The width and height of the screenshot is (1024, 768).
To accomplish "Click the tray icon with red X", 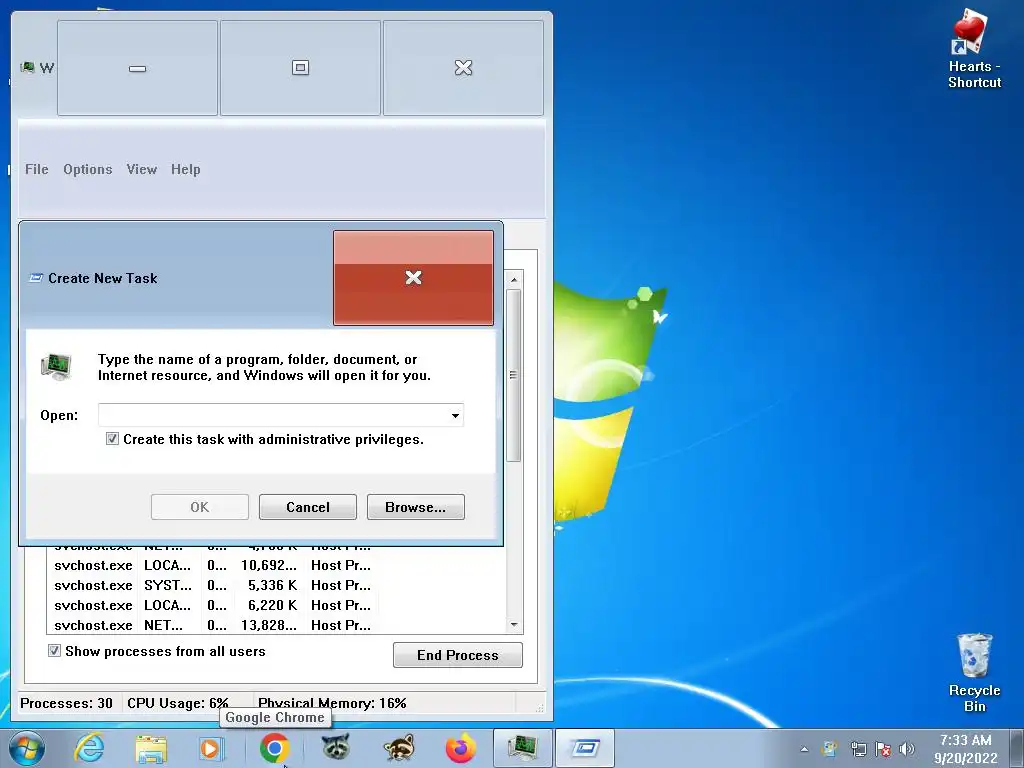I will (x=883, y=749).
